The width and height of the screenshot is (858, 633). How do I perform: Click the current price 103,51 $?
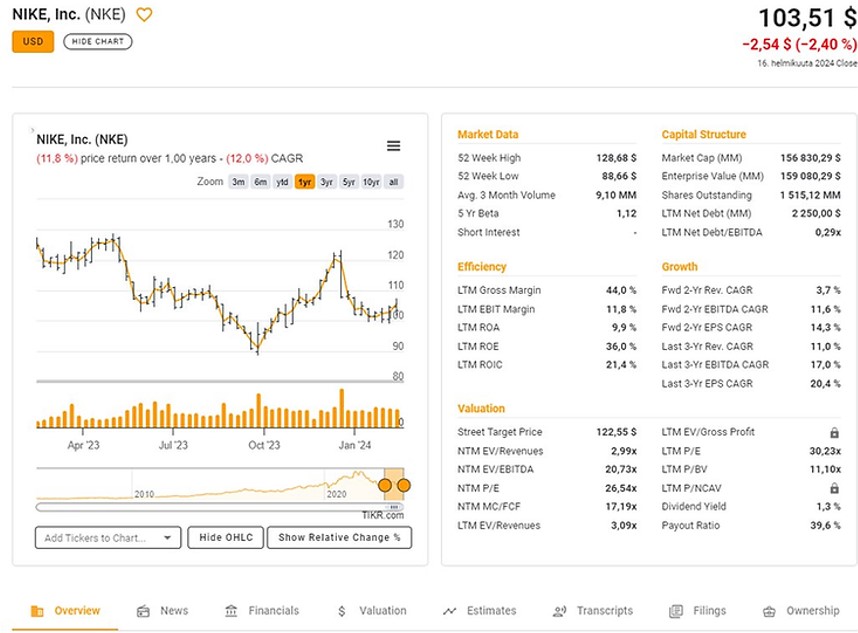coord(808,18)
